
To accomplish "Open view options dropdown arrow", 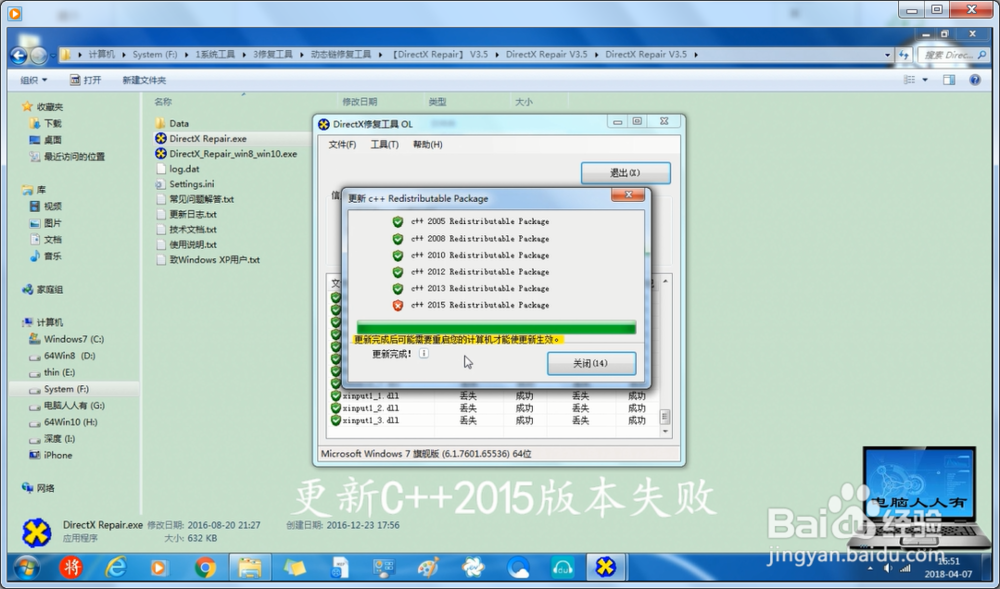I will (925, 80).
